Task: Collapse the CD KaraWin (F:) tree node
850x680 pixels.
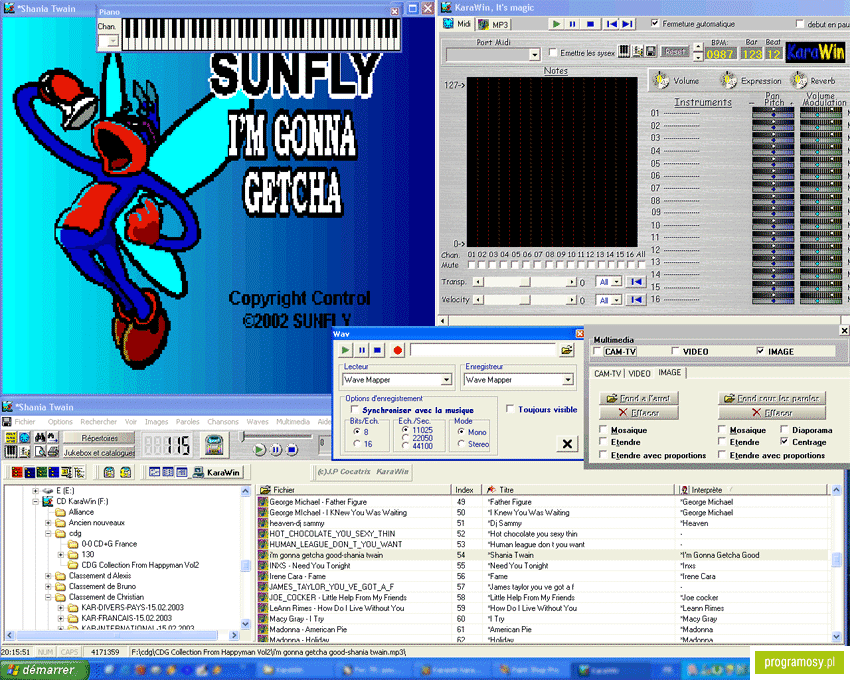Action: (36, 502)
